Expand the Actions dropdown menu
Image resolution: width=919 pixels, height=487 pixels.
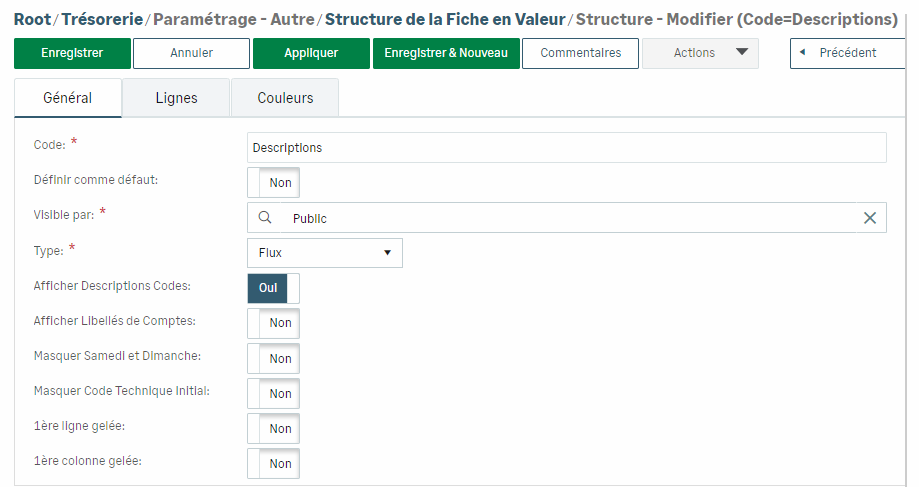tap(700, 53)
